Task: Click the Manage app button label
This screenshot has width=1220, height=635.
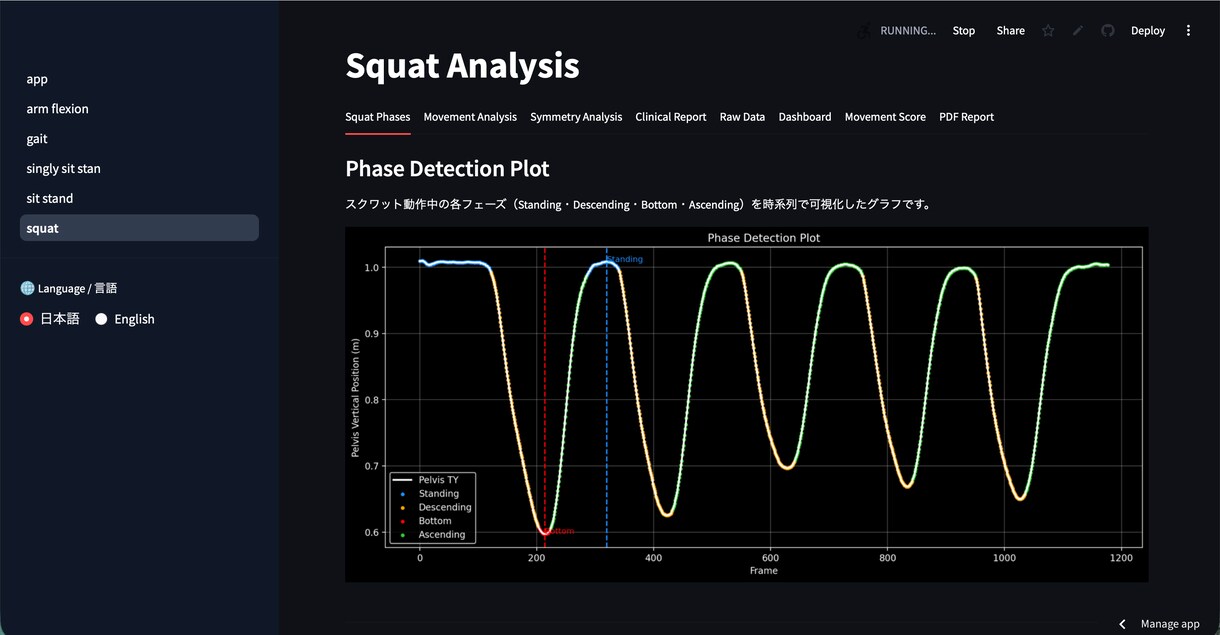Action: point(1170,624)
